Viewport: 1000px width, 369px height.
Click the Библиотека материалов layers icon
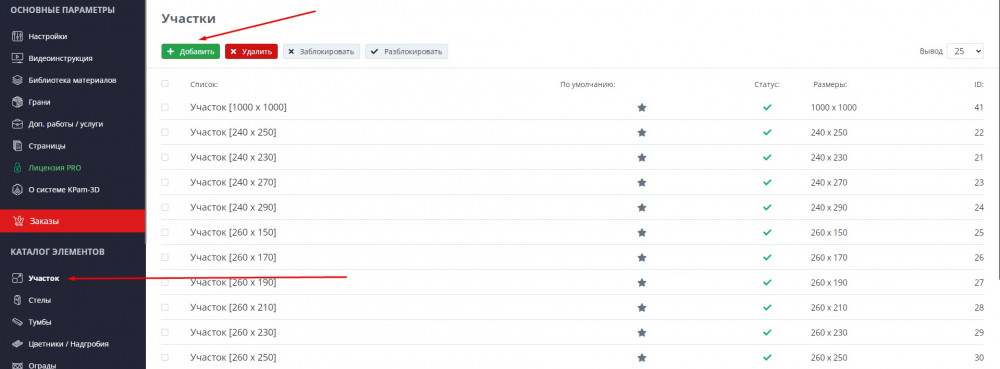click(x=18, y=80)
